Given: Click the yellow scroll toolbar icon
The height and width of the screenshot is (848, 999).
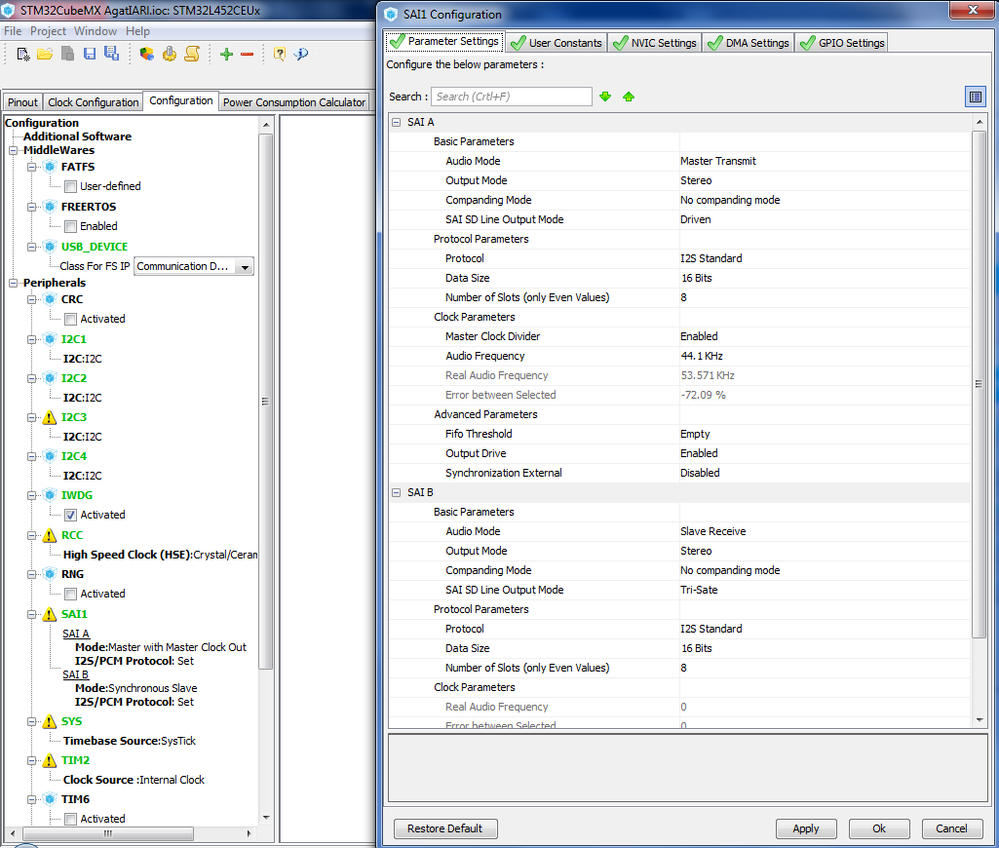Looking at the screenshot, I should (x=192, y=54).
